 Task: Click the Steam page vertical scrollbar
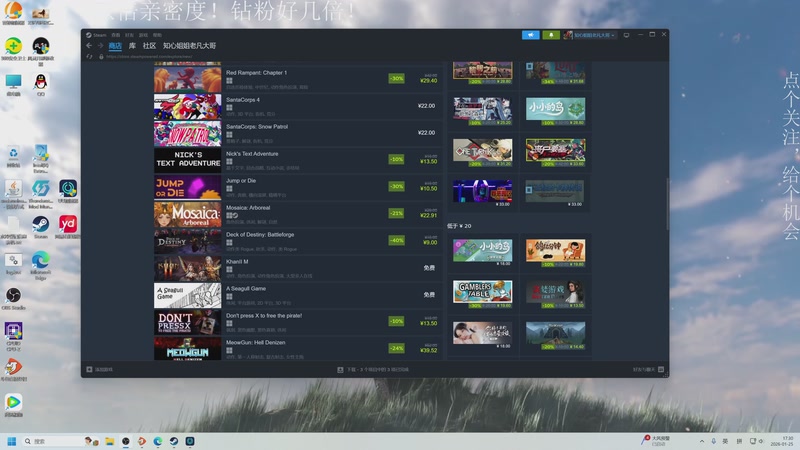(x=667, y=204)
